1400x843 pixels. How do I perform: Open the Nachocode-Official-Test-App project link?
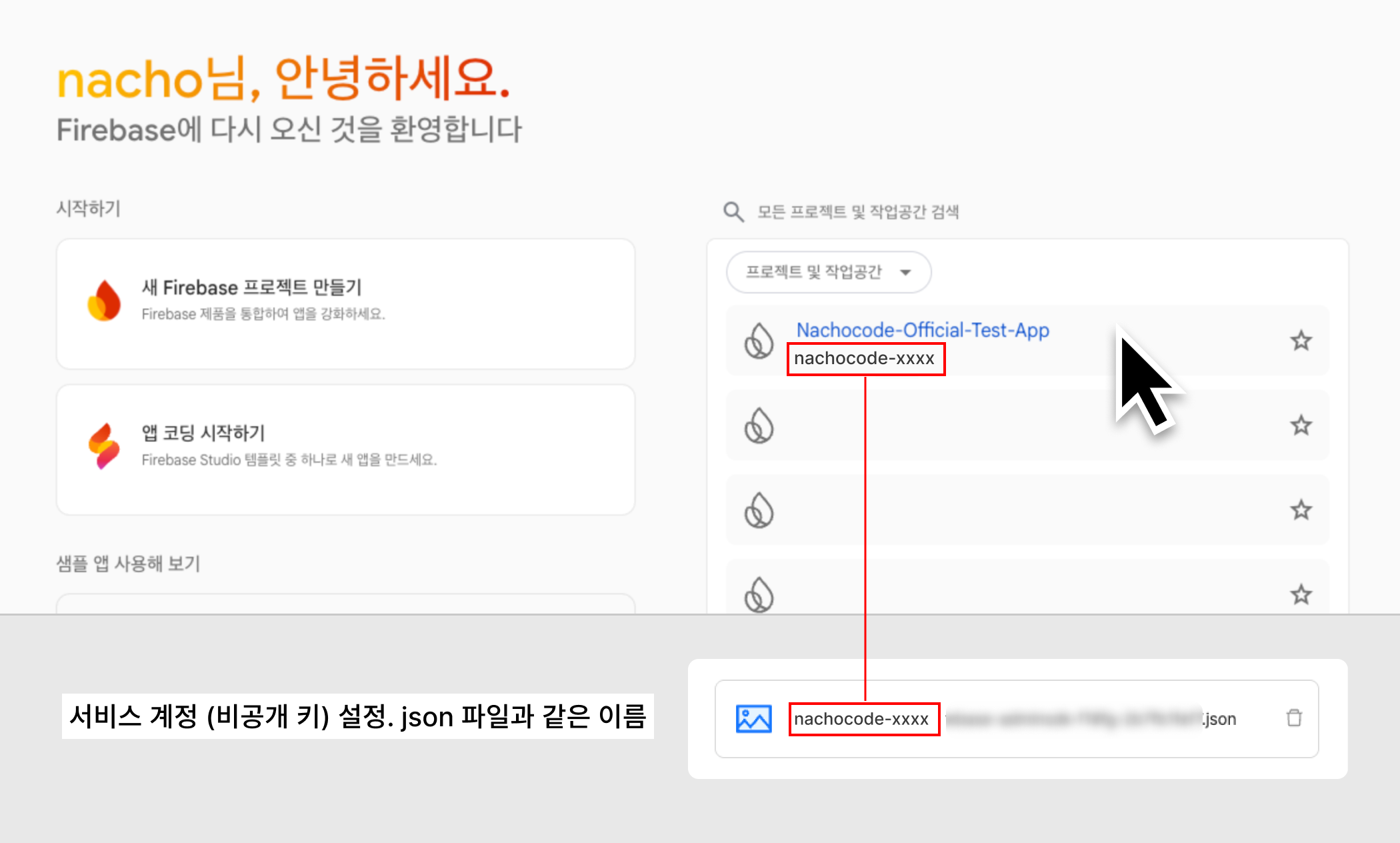922,330
